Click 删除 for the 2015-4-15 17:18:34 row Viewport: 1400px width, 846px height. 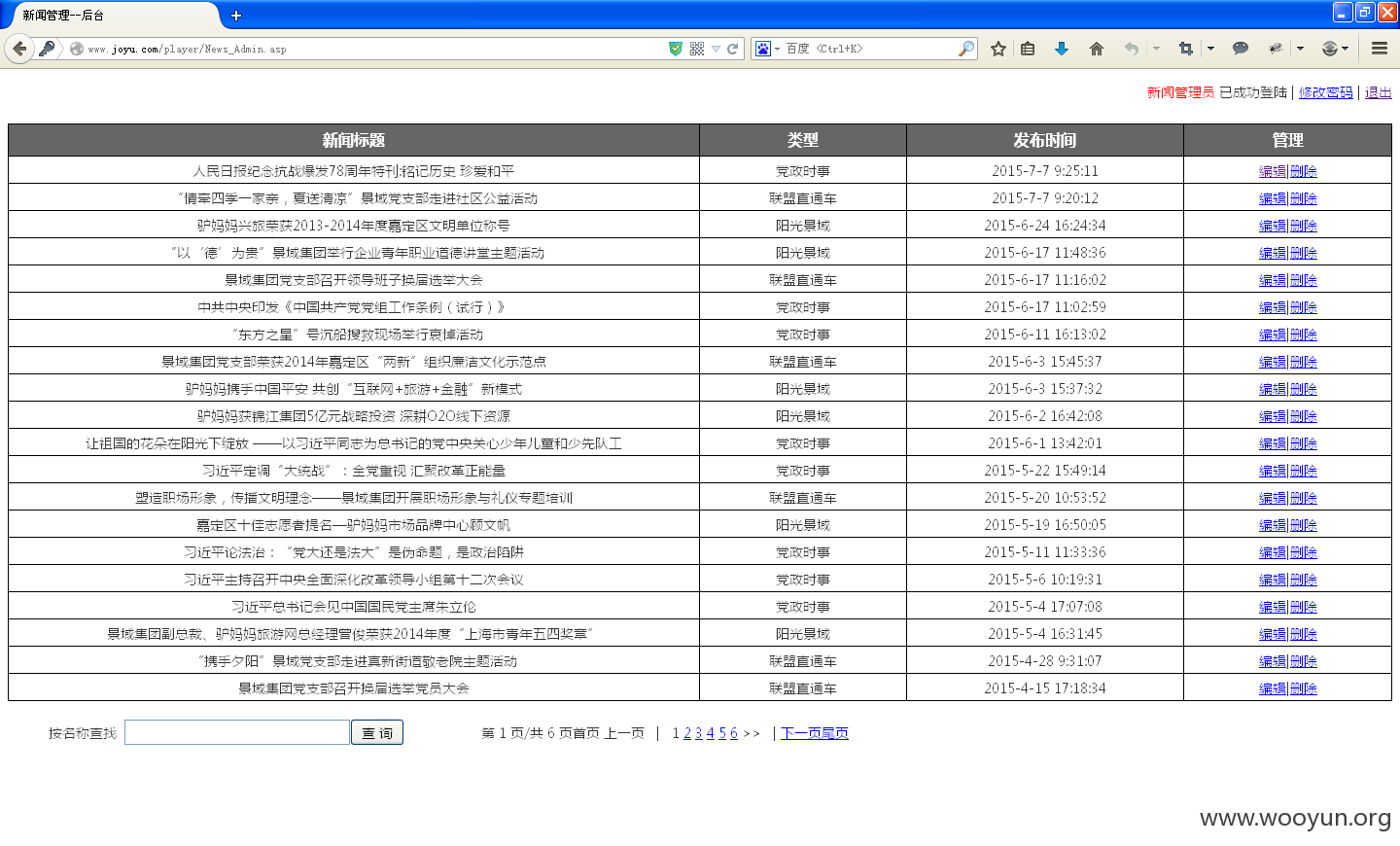[1304, 688]
